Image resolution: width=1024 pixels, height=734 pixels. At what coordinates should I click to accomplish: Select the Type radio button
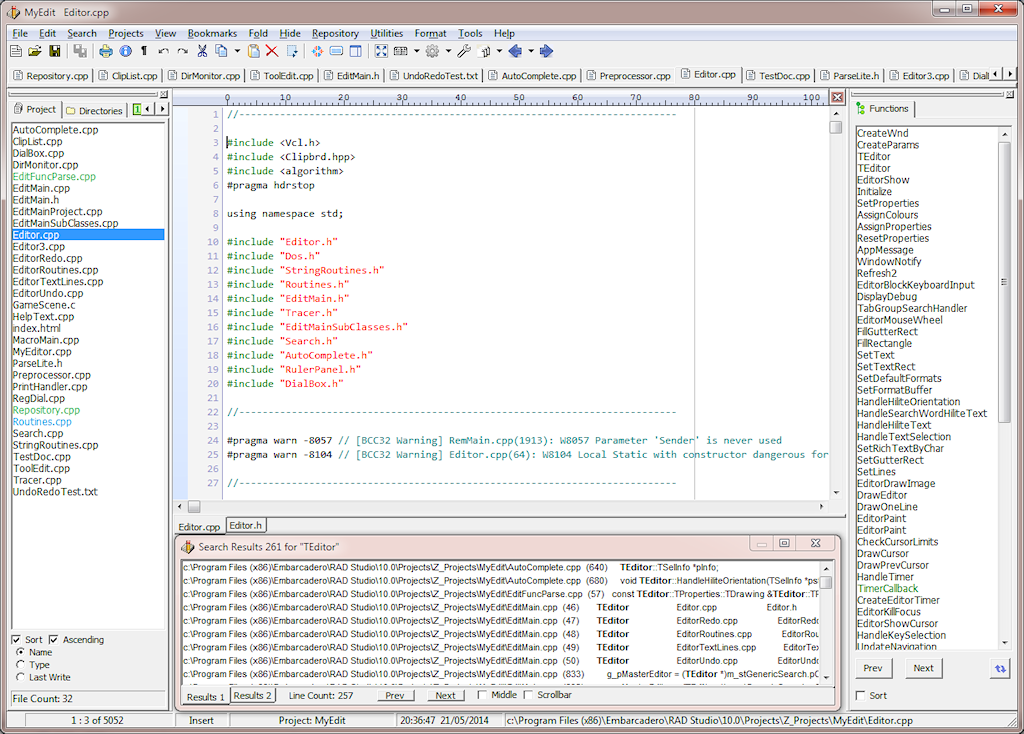(20, 665)
